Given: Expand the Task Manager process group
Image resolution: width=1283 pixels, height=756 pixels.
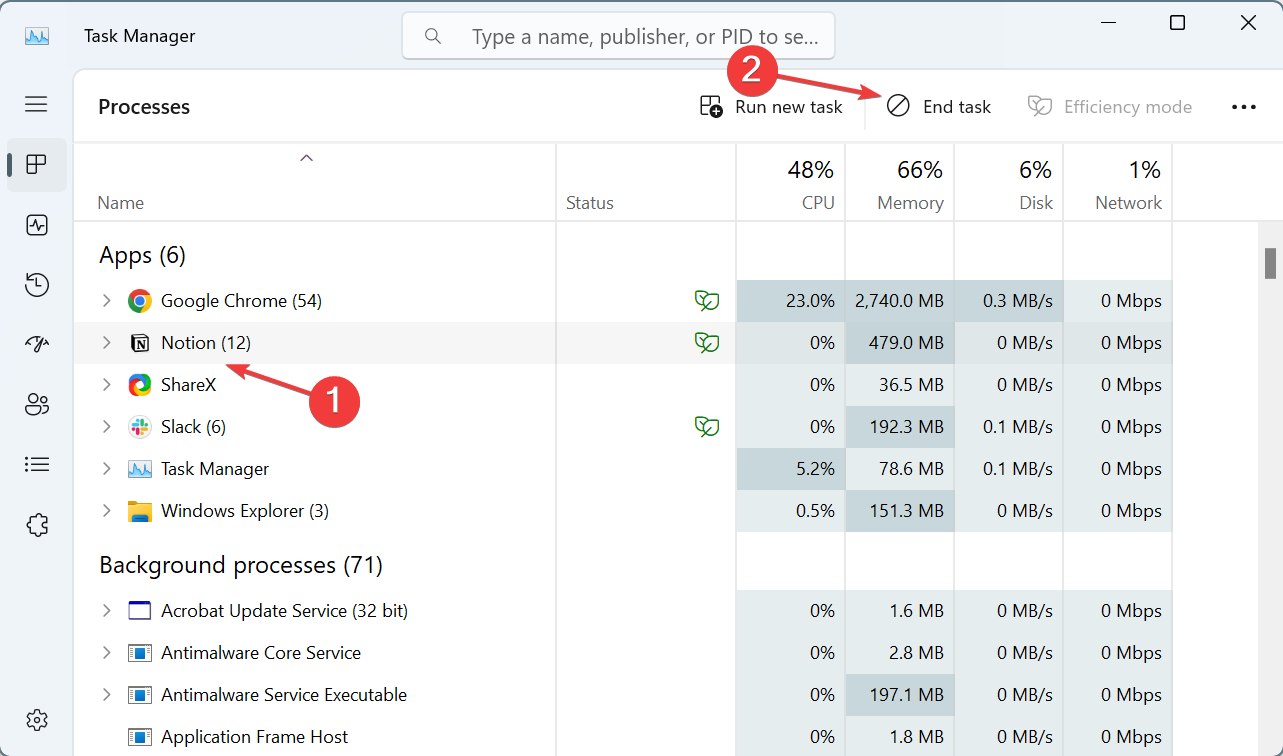Looking at the screenshot, I should pyautogui.click(x=106, y=469).
